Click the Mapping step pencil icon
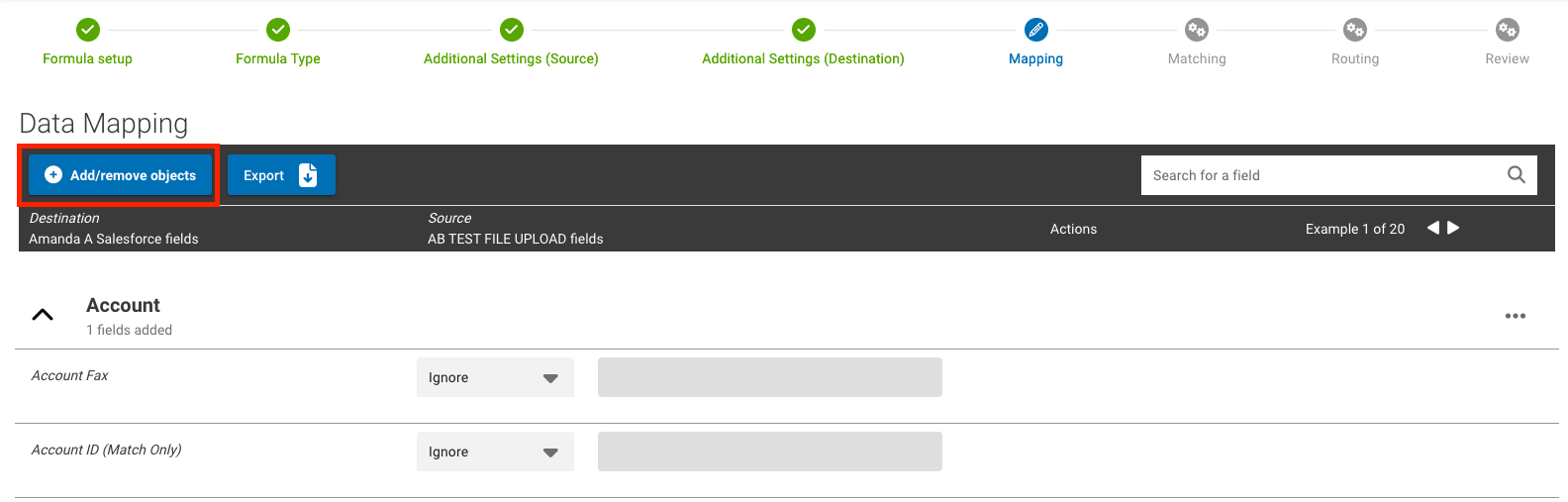Image resolution: width=1568 pixels, height=502 pixels. pyautogui.click(x=1036, y=30)
